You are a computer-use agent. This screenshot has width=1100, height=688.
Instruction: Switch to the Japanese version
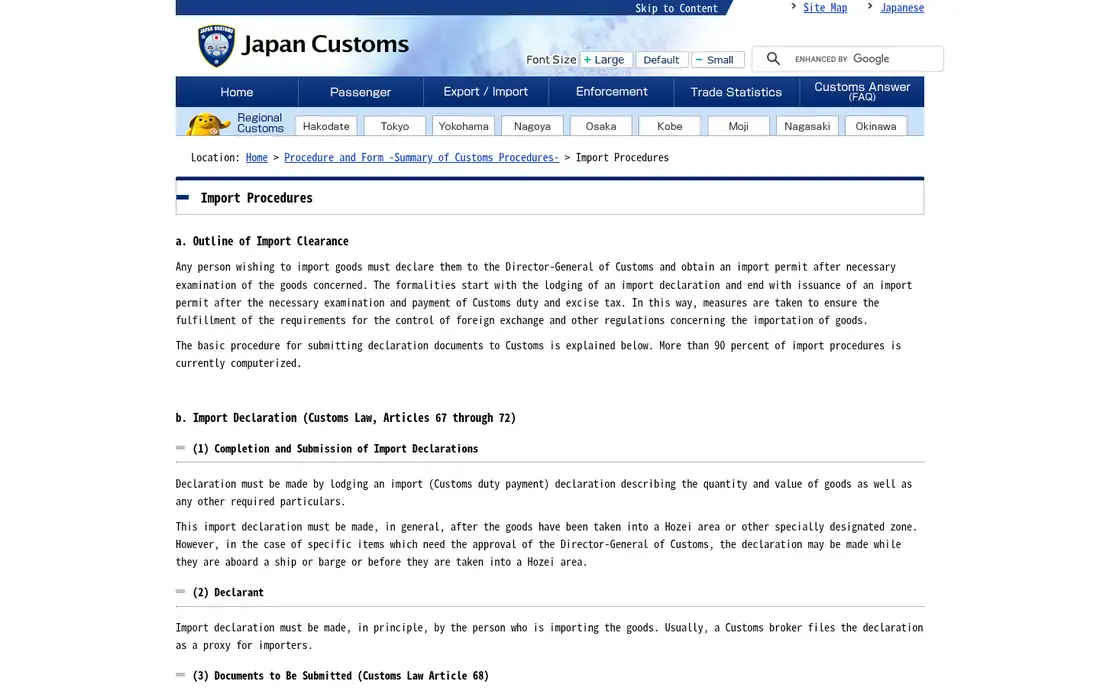tap(902, 8)
